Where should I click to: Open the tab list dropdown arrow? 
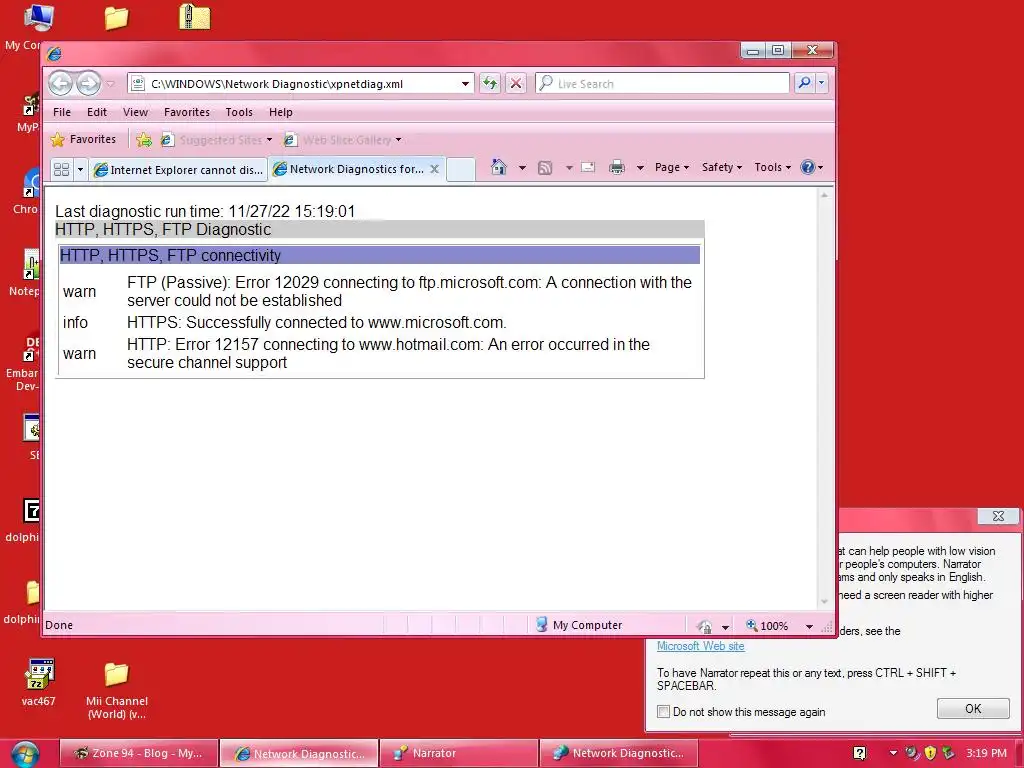(x=80, y=170)
